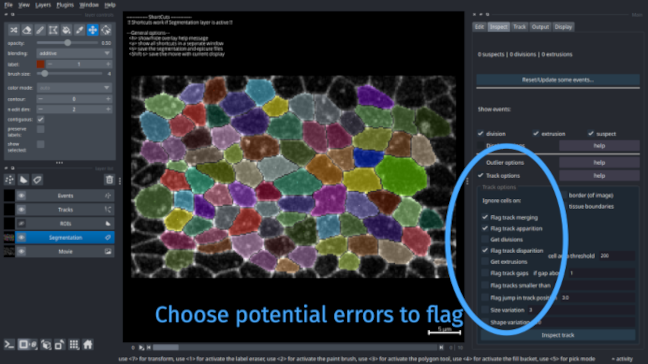Image resolution: width=648 pixels, height=364 pixels.
Task: Uncheck the contiguous checkbox
Action: [40, 119]
